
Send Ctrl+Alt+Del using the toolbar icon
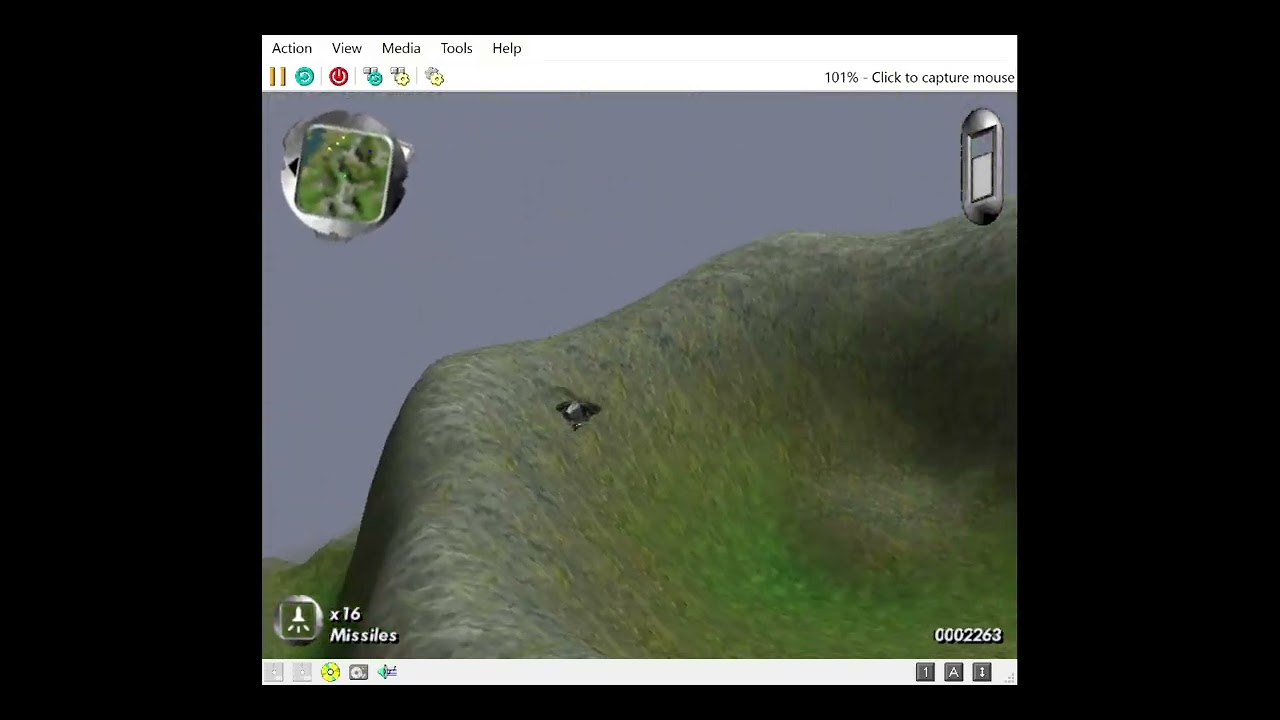click(373, 77)
